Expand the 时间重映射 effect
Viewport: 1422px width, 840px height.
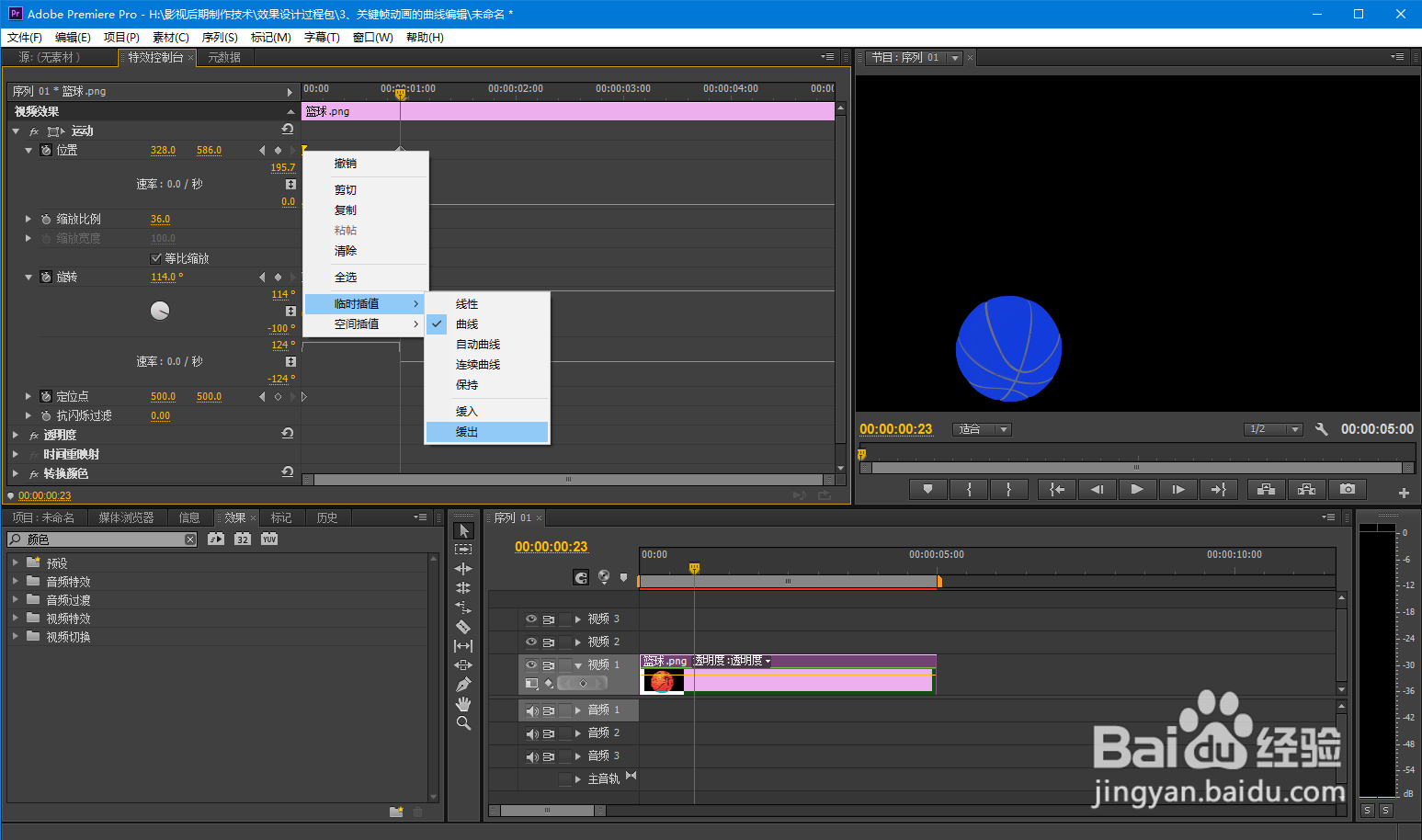pyautogui.click(x=16, y=454)
